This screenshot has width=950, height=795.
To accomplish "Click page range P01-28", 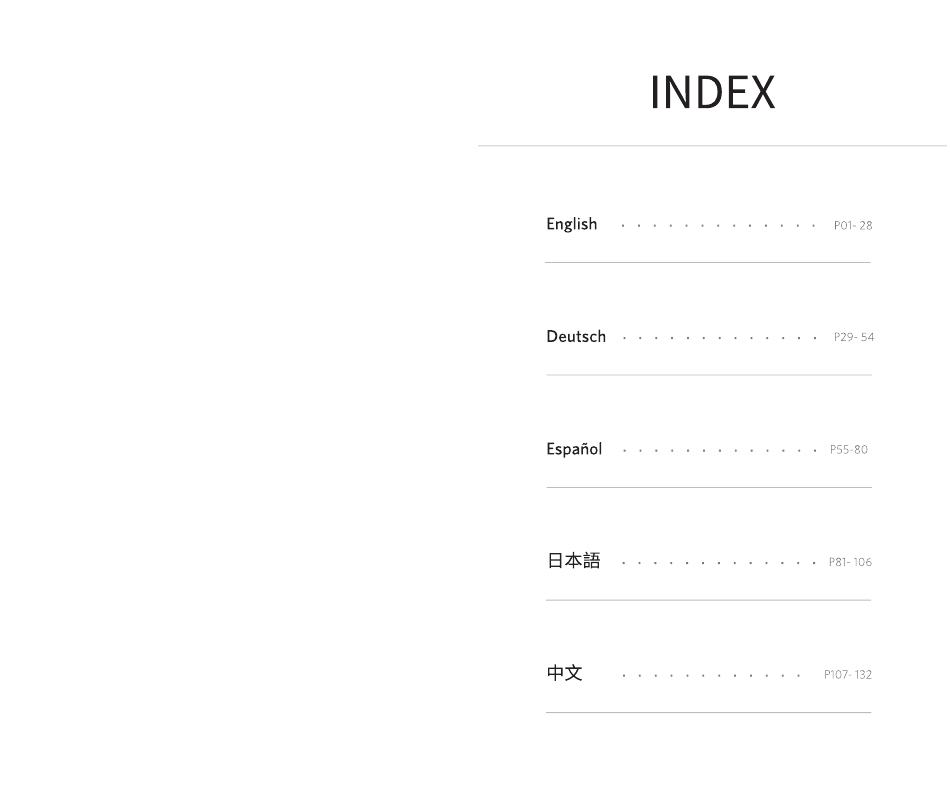I will click(853, 225).
